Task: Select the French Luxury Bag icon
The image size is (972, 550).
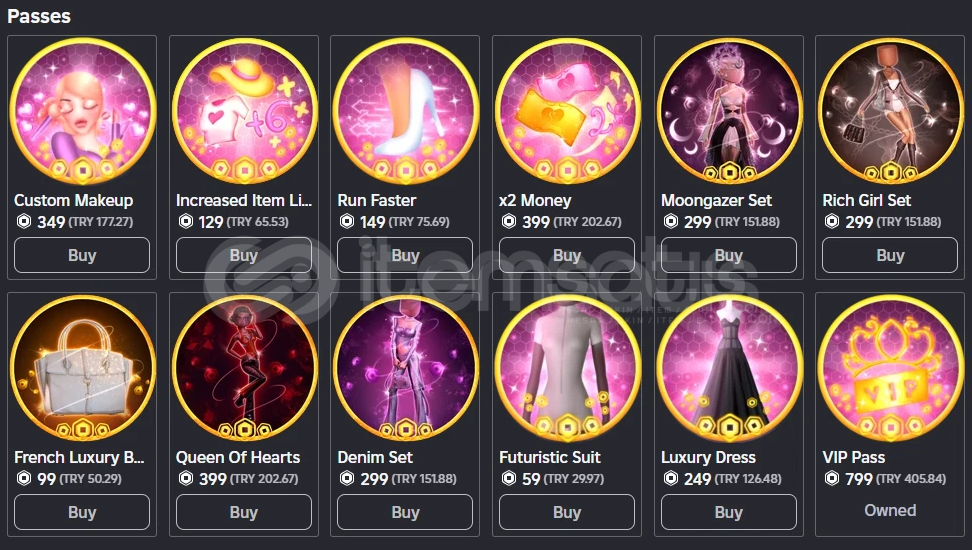Action: point(82,368)
